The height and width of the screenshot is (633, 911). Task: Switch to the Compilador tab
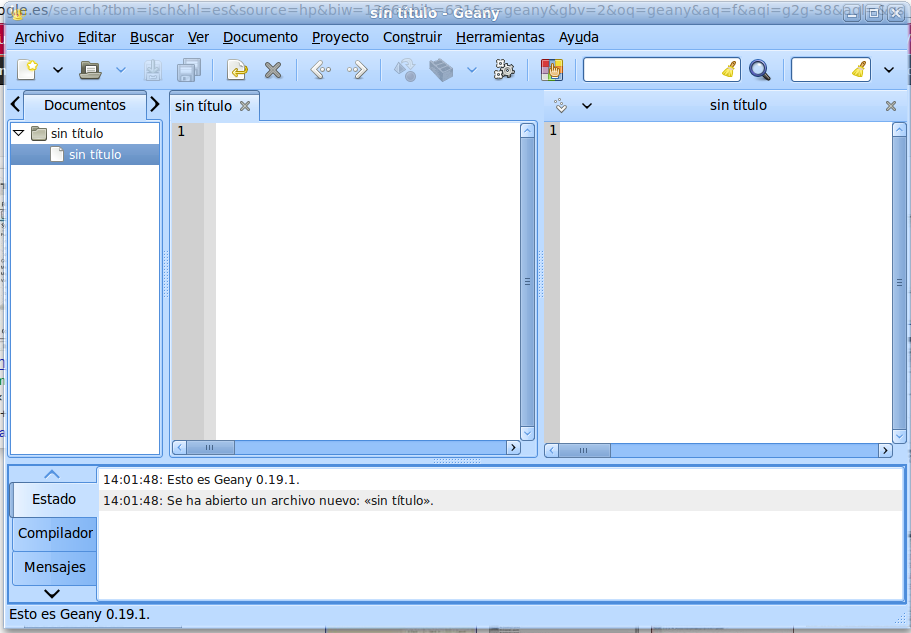click(55, 533)
